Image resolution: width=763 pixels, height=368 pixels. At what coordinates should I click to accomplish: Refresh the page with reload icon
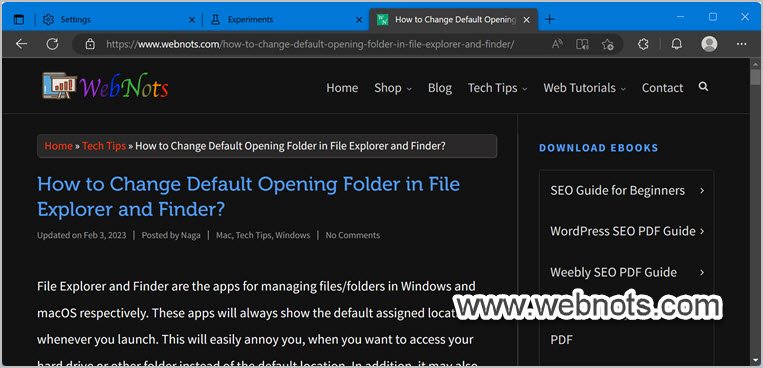(x=52, y=44)
